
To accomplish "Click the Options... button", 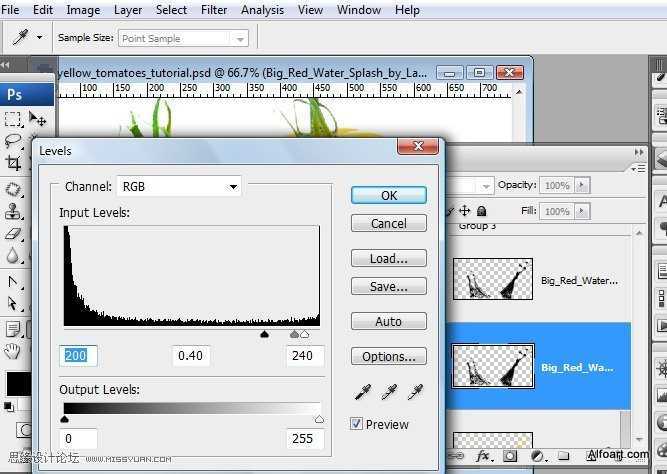I will (389, 357).
